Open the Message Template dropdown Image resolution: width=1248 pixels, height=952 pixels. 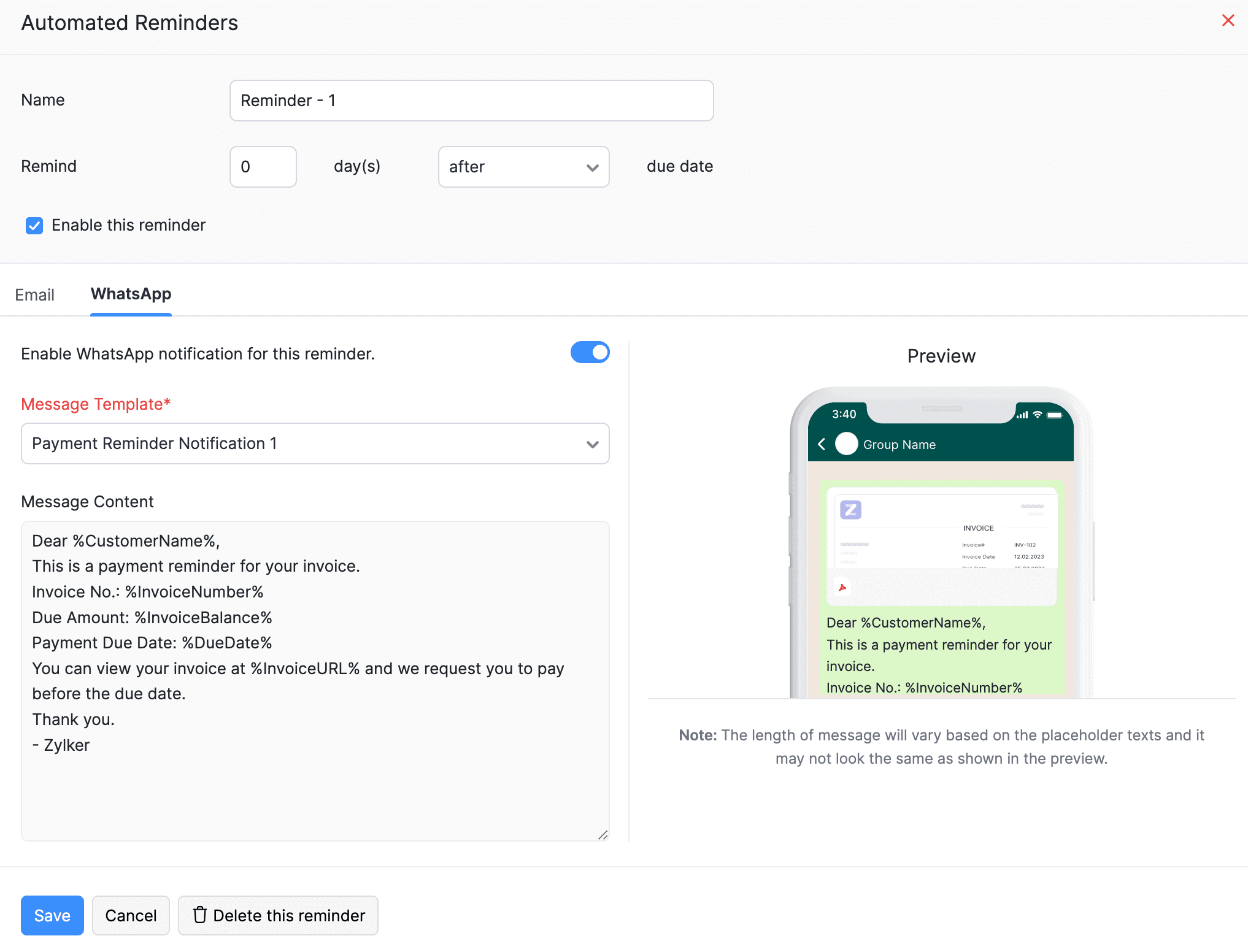point(315,443)
